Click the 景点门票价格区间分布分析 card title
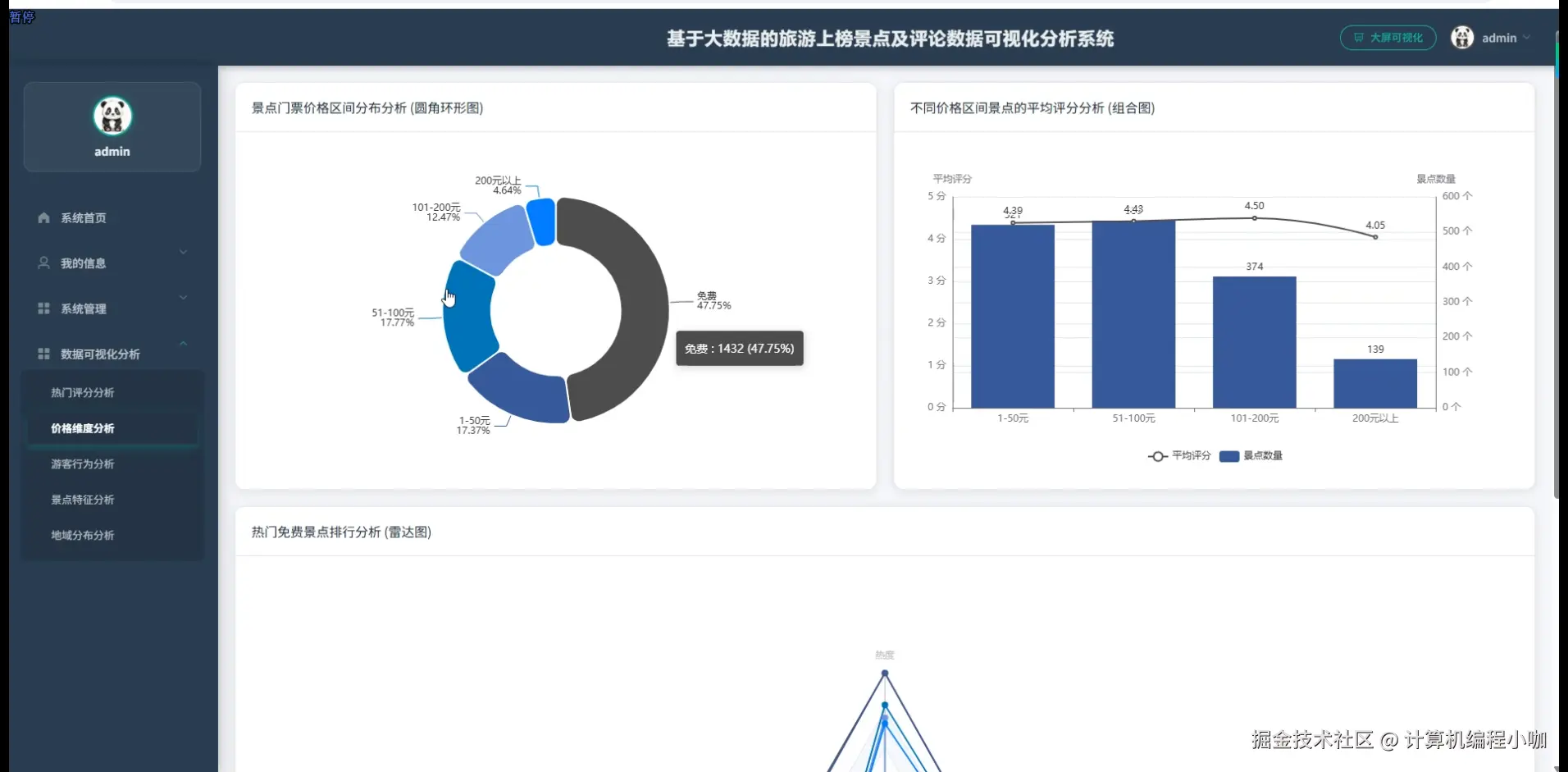Image resolution: width=1568 pixels, height=772 pixels. (x=367, y=107)
